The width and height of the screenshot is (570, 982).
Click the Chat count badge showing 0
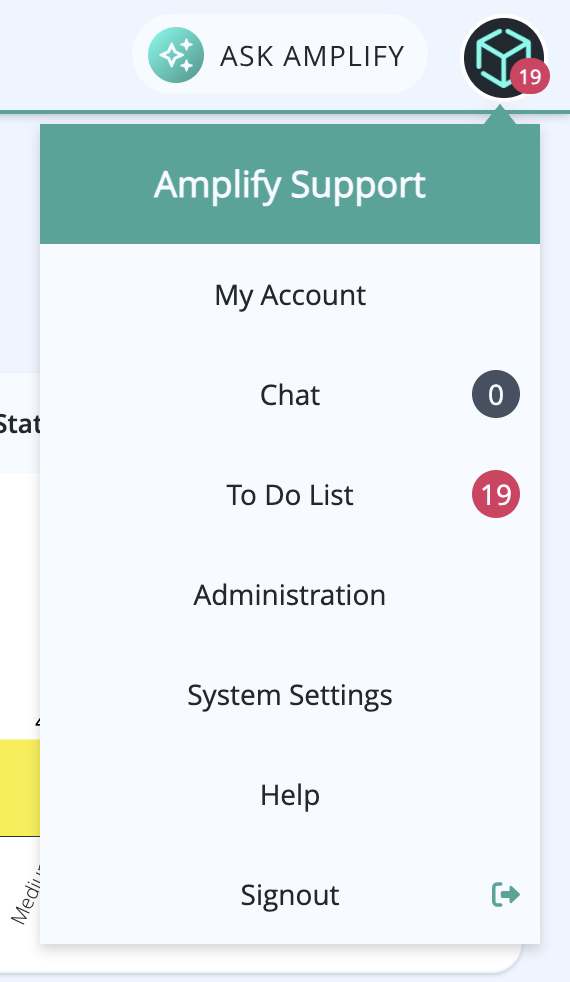coord(495,395)
